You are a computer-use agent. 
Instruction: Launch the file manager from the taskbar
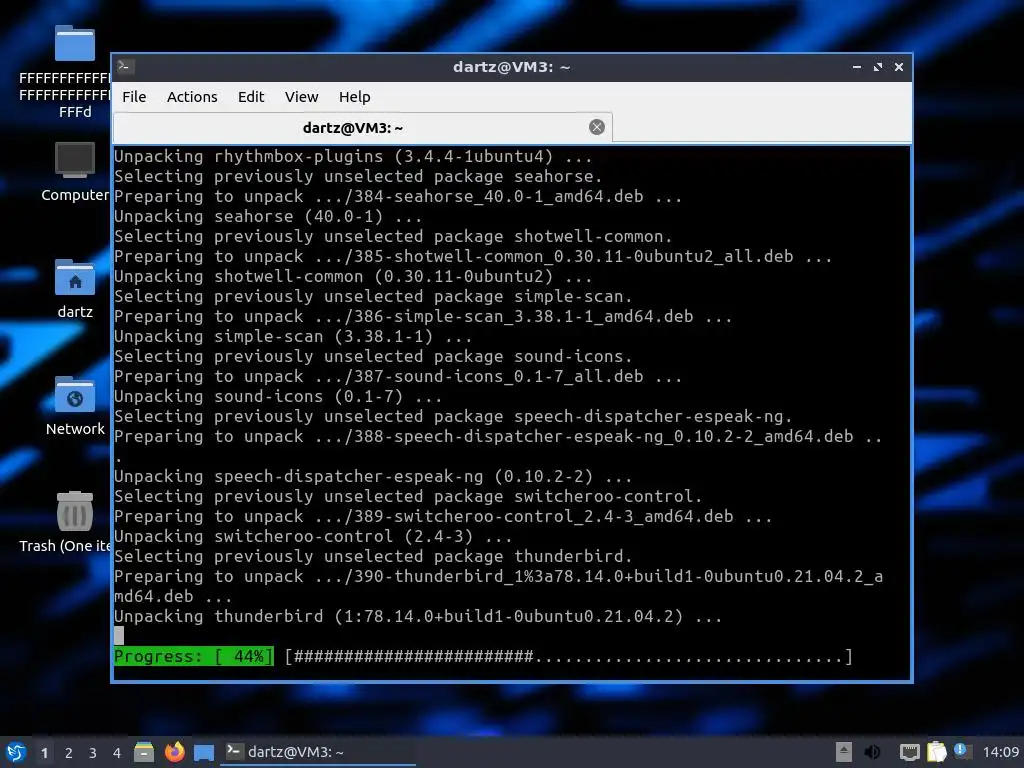pos(144,752)
